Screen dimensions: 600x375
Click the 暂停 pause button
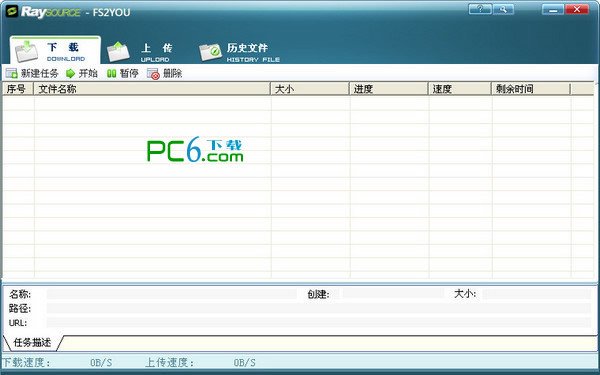click(122, 73)
